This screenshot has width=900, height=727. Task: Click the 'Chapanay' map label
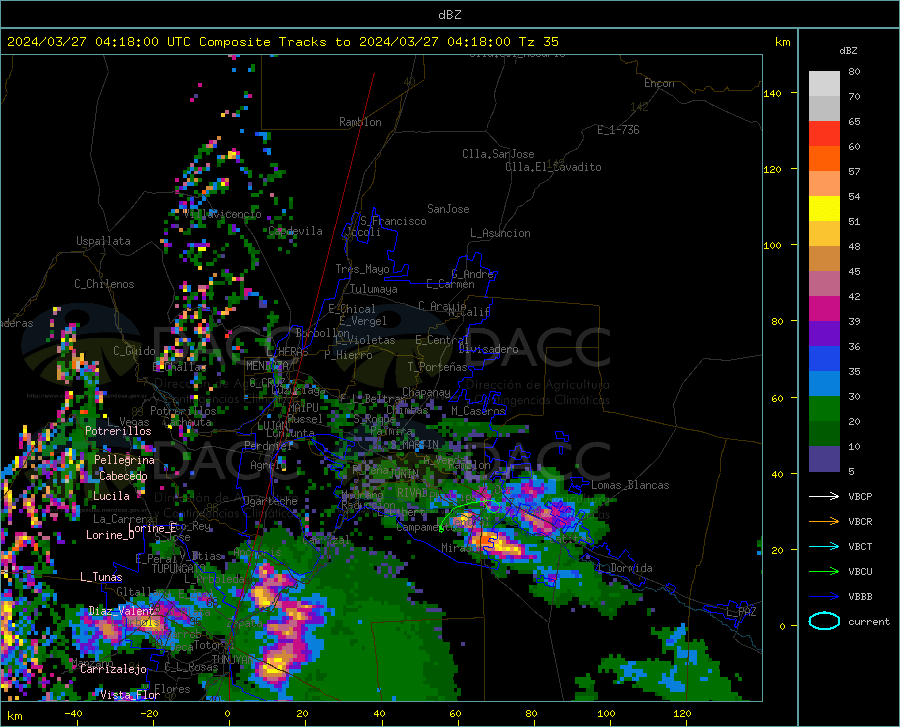click(x=426, y=392)
